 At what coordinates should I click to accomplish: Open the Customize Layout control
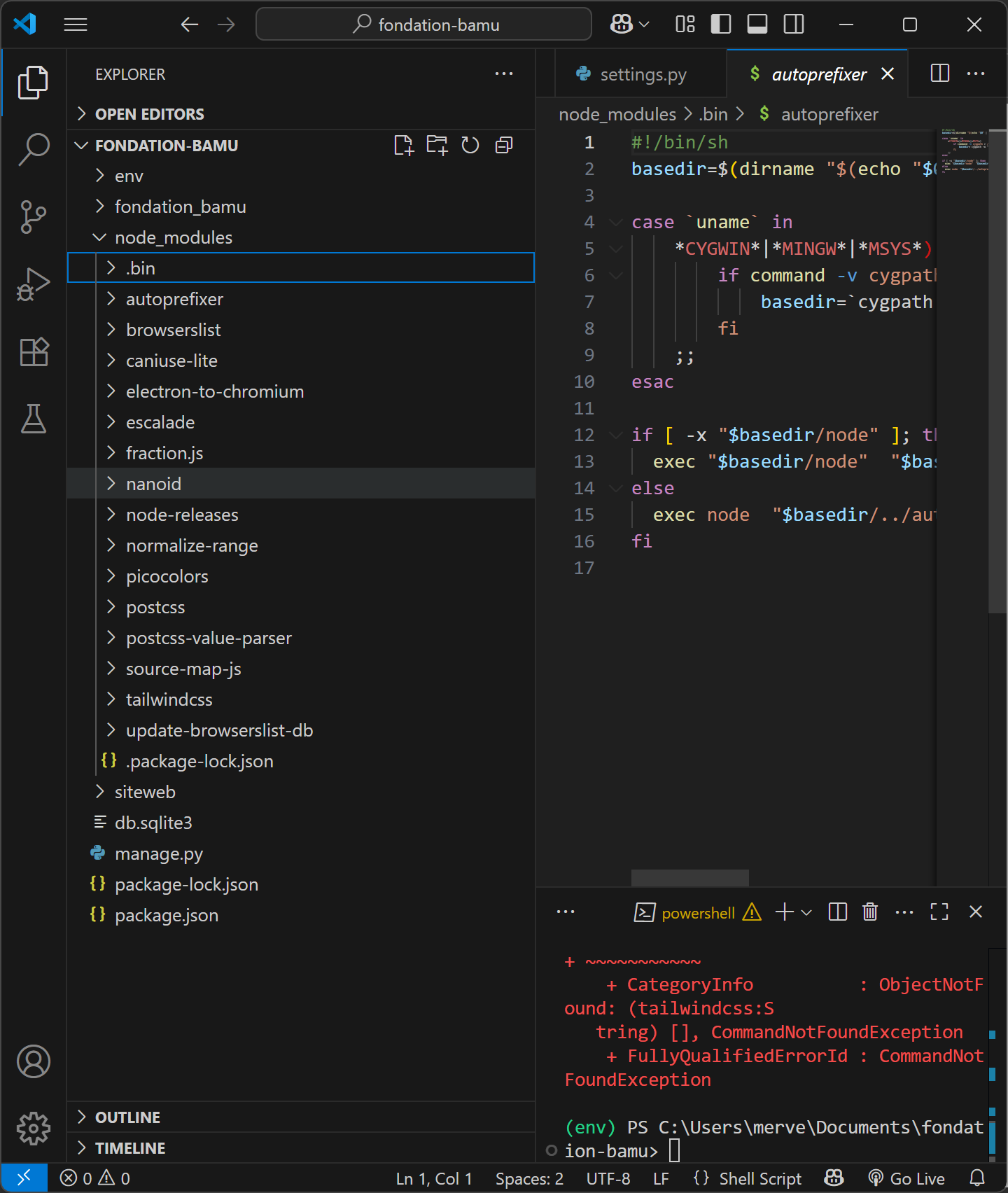point(685,25)
